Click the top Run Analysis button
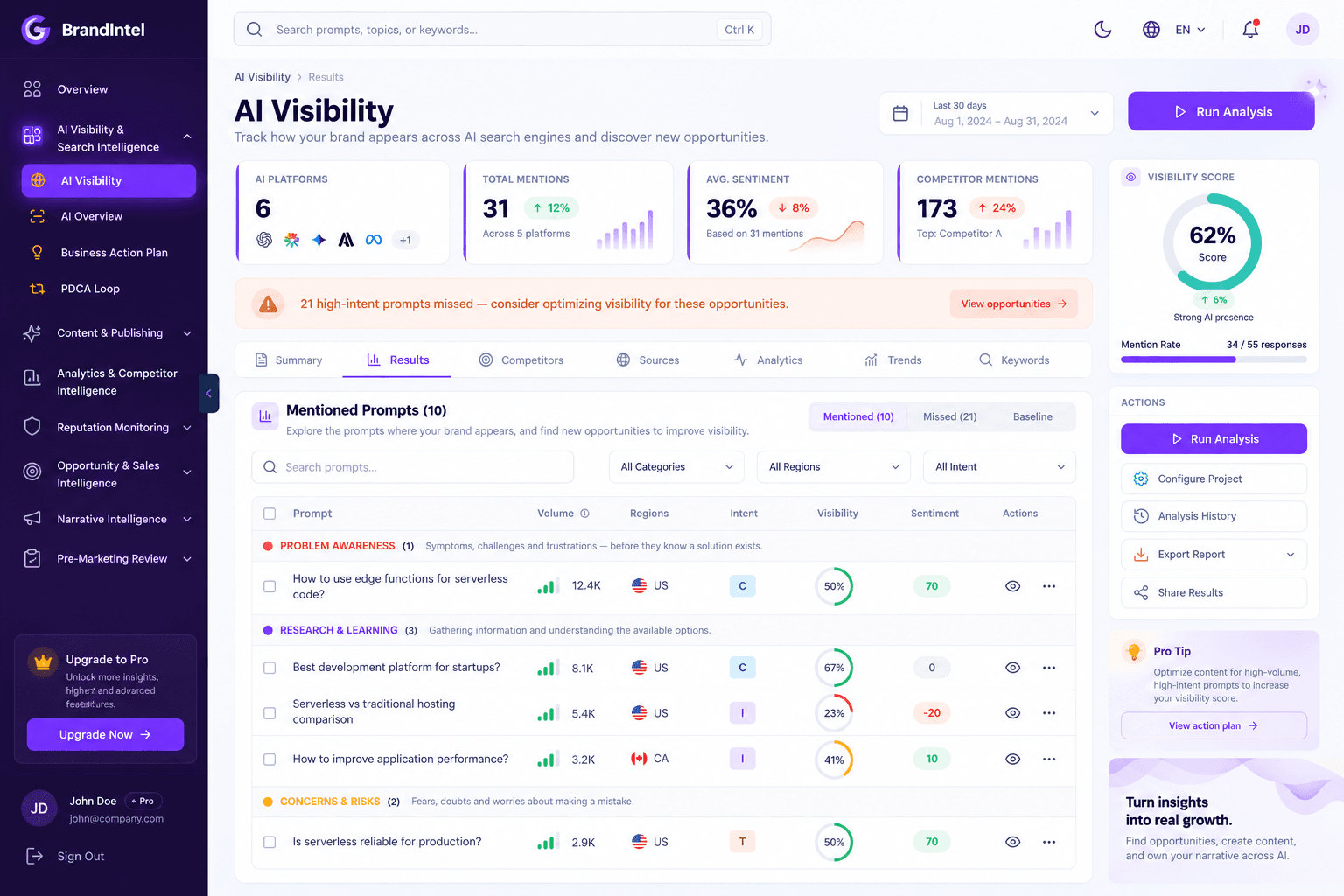1344x896 pixels. 1221,112
